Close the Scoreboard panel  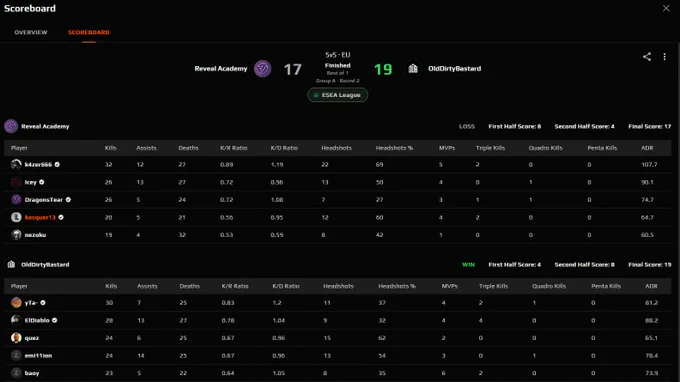click(x=666, y=8)
